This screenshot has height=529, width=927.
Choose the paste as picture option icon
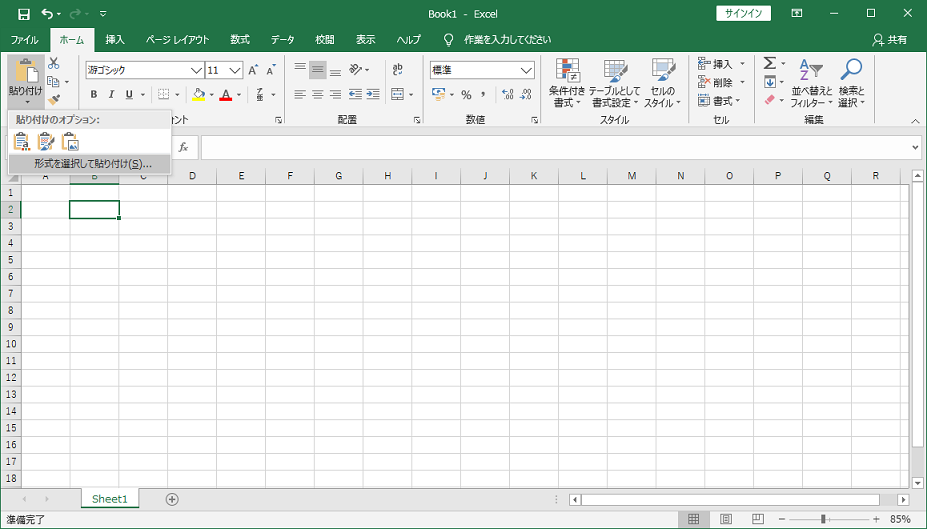[x=70, y=141]
